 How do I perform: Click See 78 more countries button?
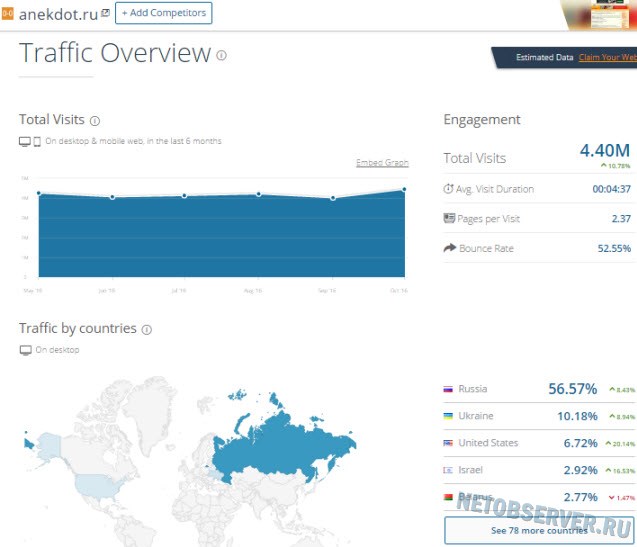point(539,530)
